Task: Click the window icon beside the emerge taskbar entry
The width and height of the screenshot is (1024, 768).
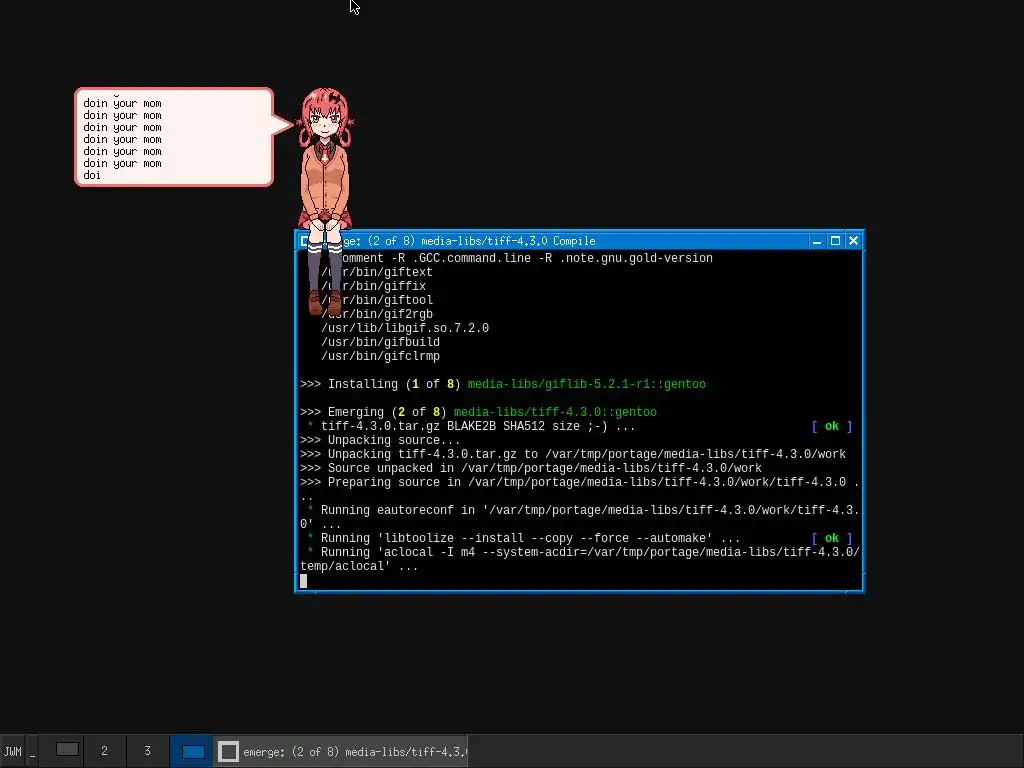Action: [228, 752]
